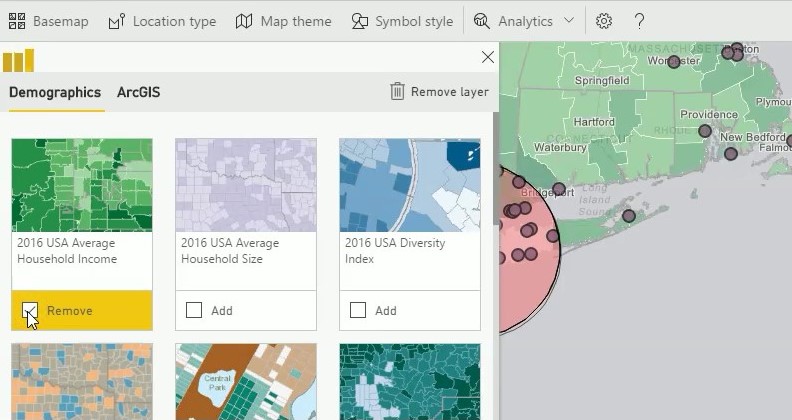
Task: Click the question mark help icon
Action: click(640, 21)
